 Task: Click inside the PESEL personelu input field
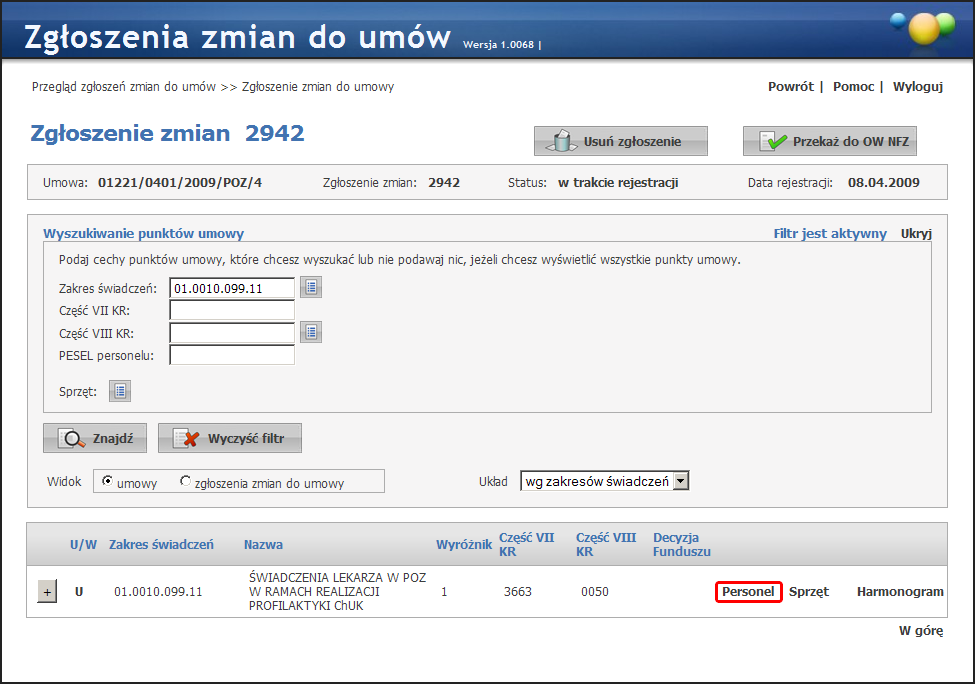click(232, 355)
